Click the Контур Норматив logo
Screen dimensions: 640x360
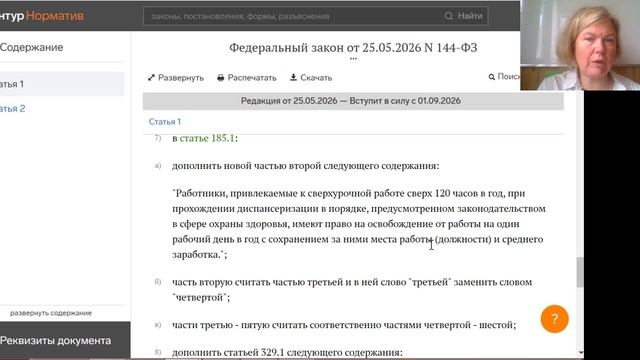pyautogui.click(x=42, y=16)
